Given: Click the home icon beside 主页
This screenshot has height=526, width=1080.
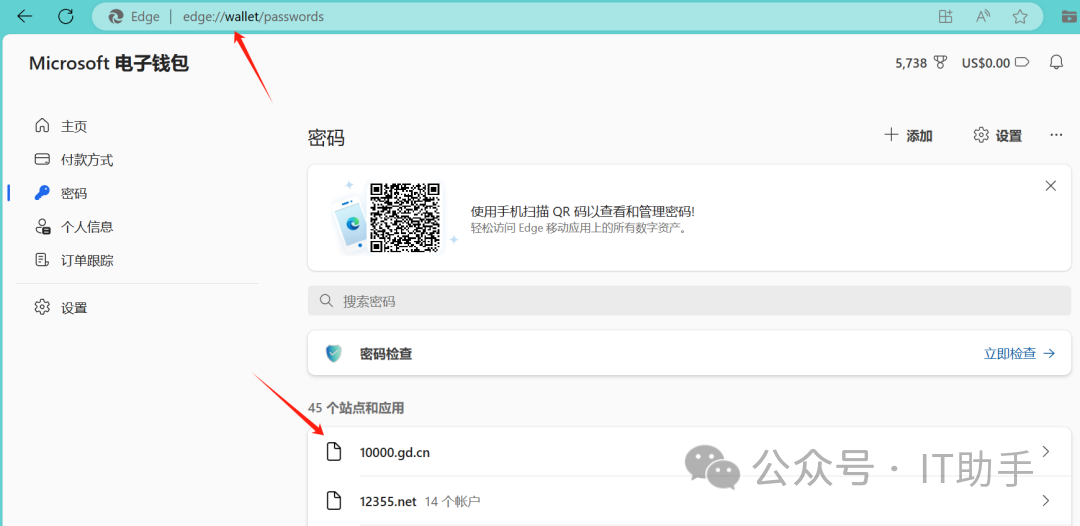Looking at the screenshot, I should [42, 125].
